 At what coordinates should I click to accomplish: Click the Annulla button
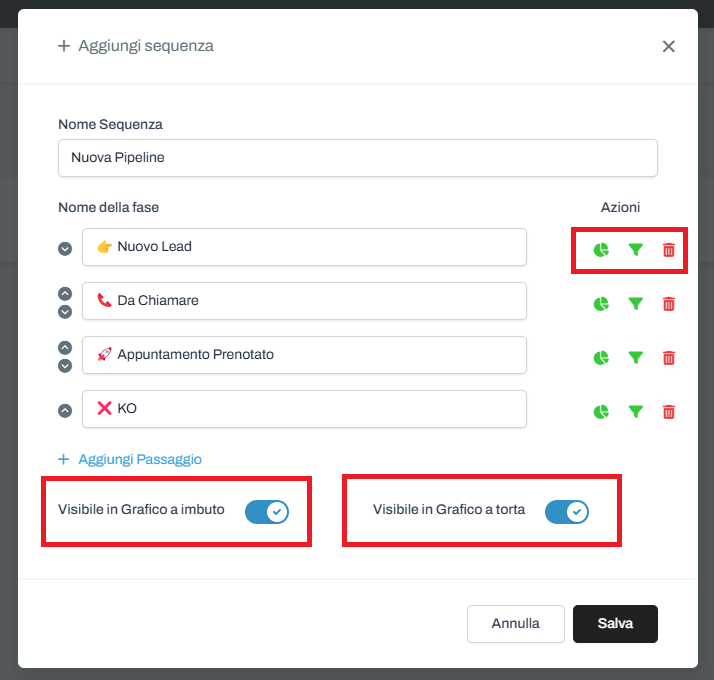515,623
